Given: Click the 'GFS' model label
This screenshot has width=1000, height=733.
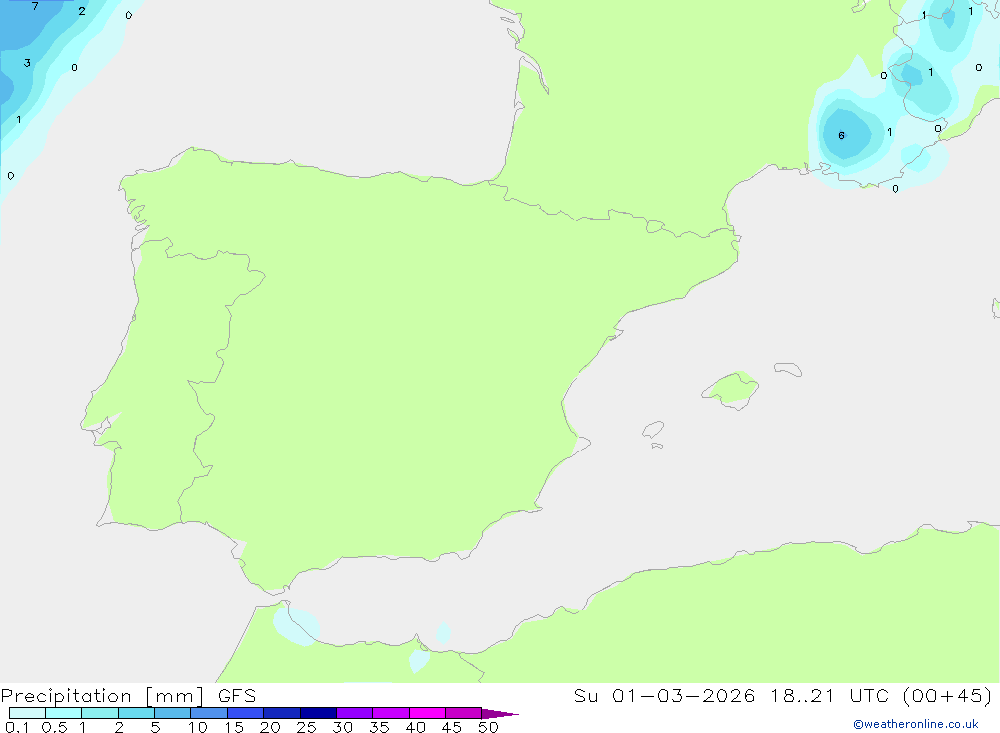Looking at the screenshot, I should (x=237, y=696).
